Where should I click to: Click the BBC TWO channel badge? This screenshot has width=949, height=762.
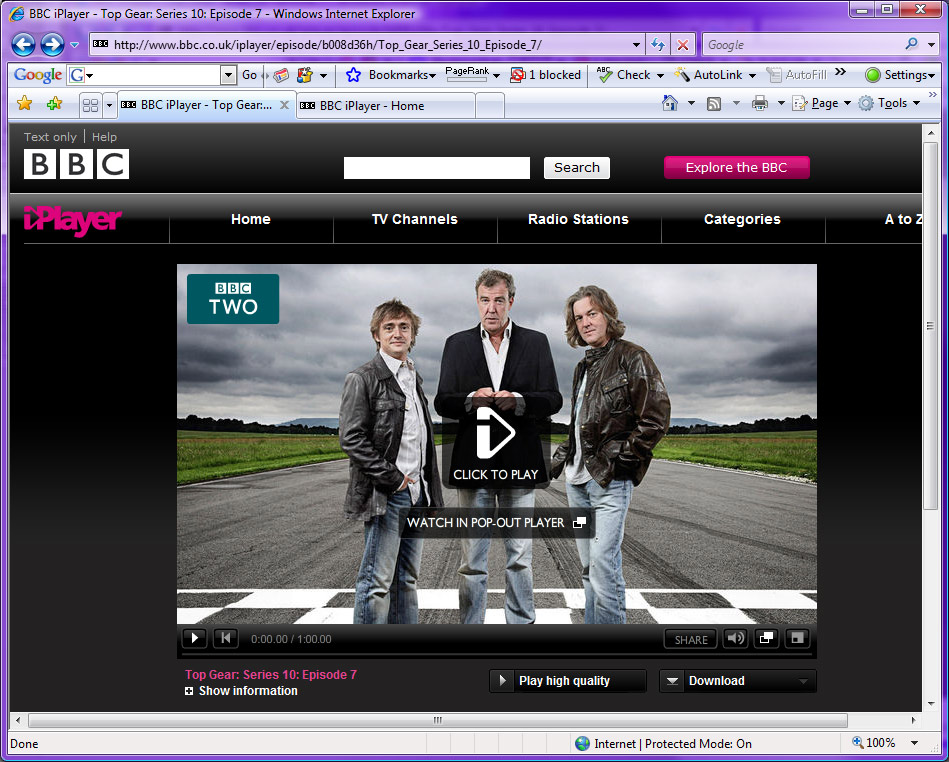click(x=233, y=299)
